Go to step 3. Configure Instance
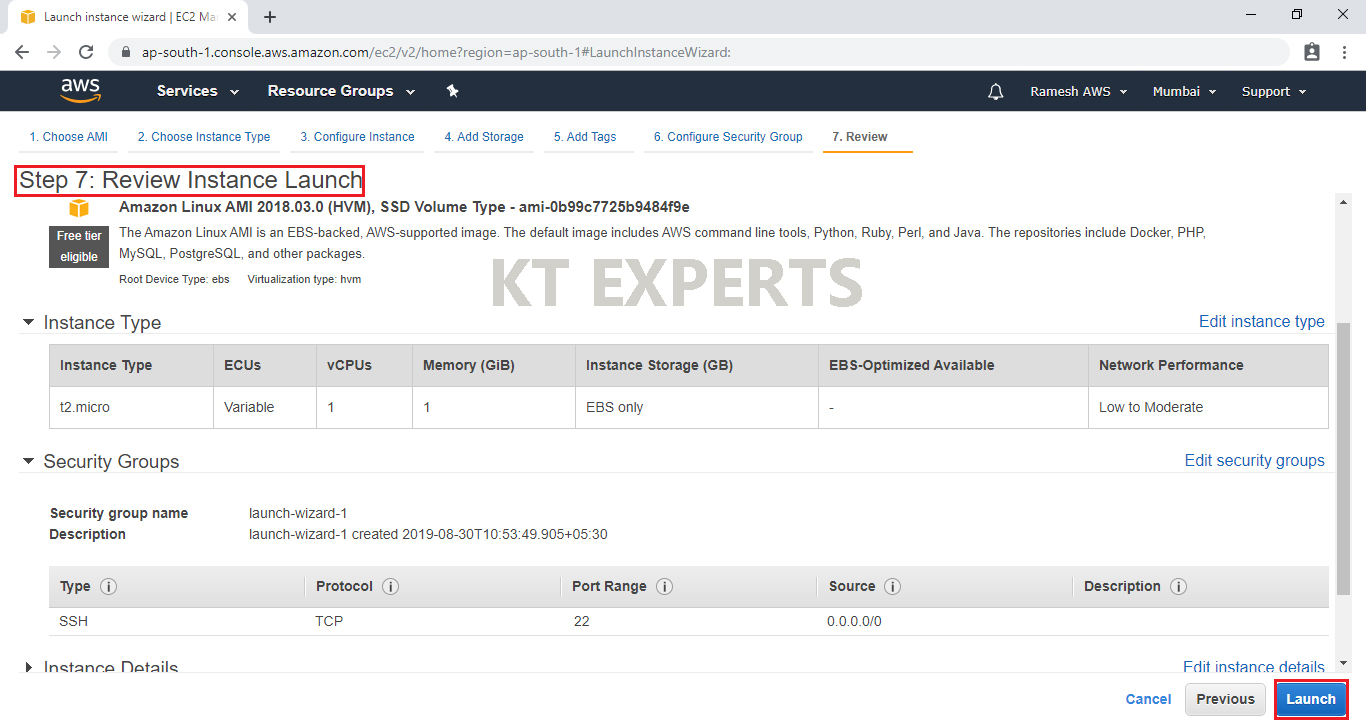The height and width of the screenshot is (725, 1366). pos(357,137)
